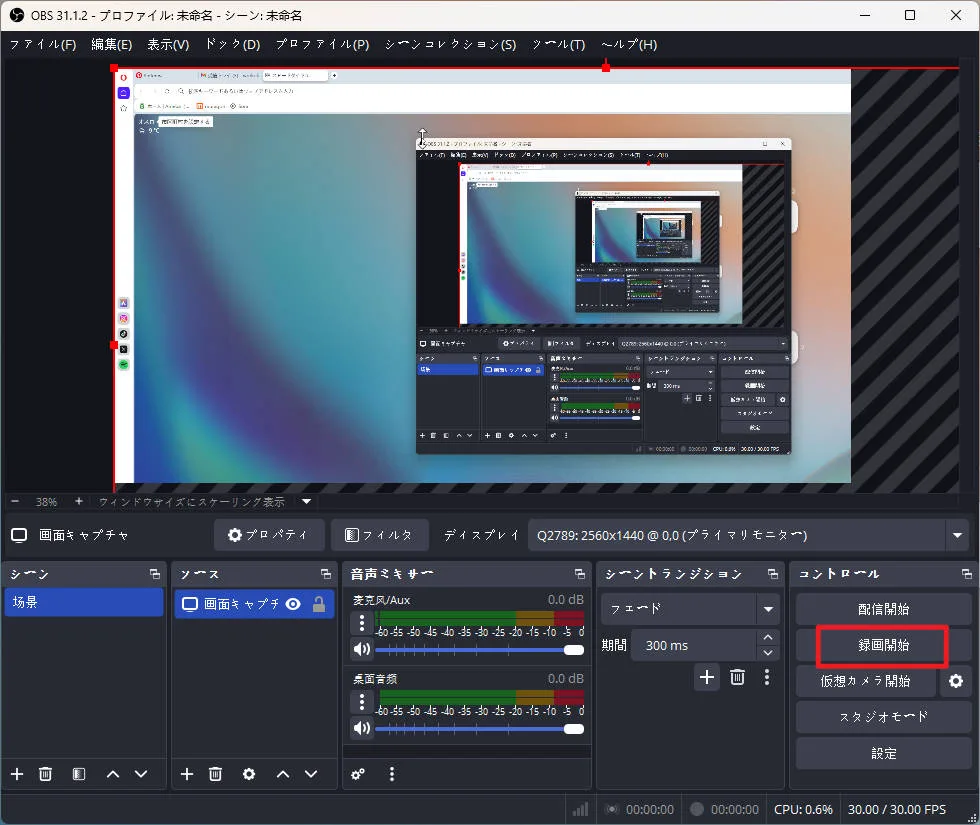This screenshot has height=825, width=980.
Task: Remove selected source with trash icon
Action: point(215,774)
